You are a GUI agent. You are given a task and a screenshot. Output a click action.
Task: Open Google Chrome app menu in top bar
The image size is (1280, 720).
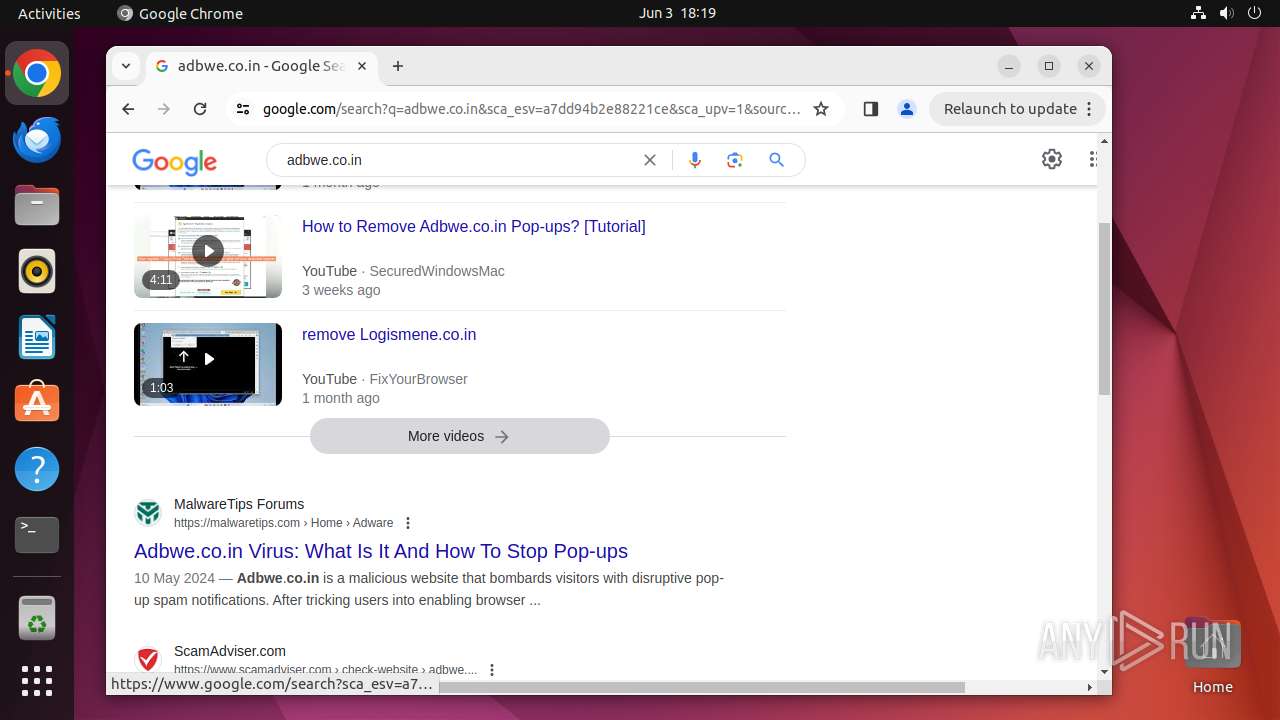(x=180, y=13)
